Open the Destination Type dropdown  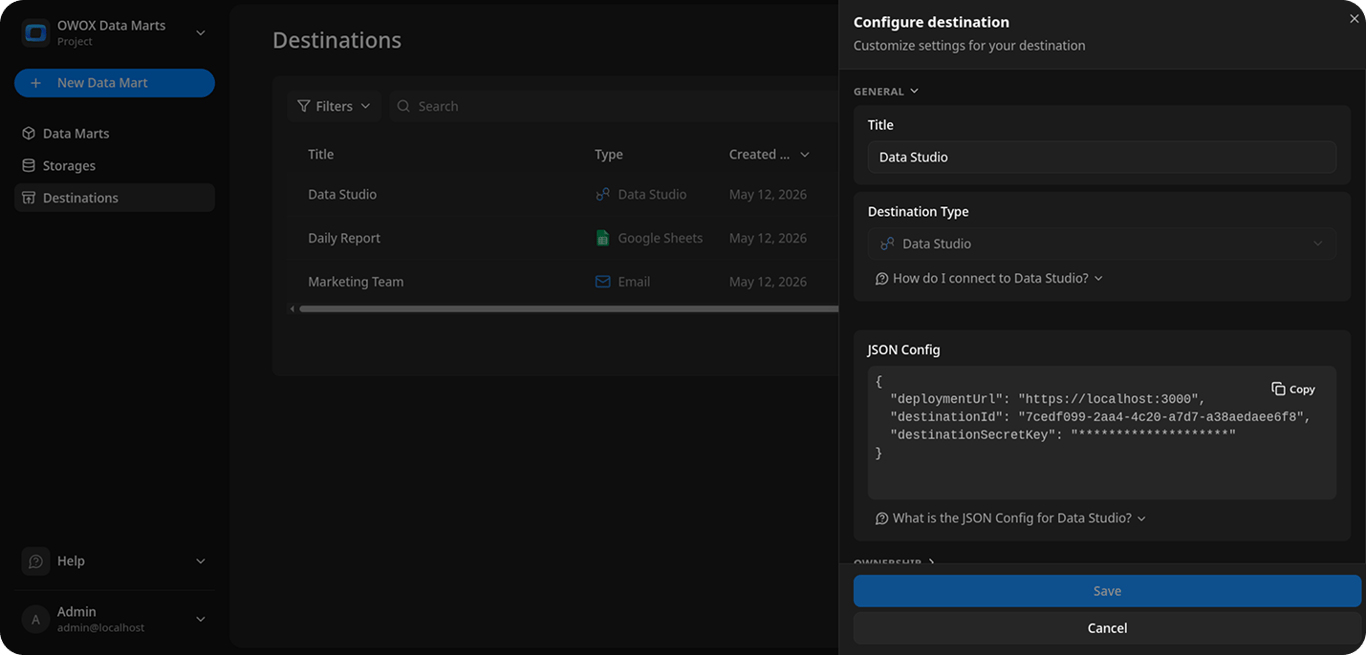1102,243
